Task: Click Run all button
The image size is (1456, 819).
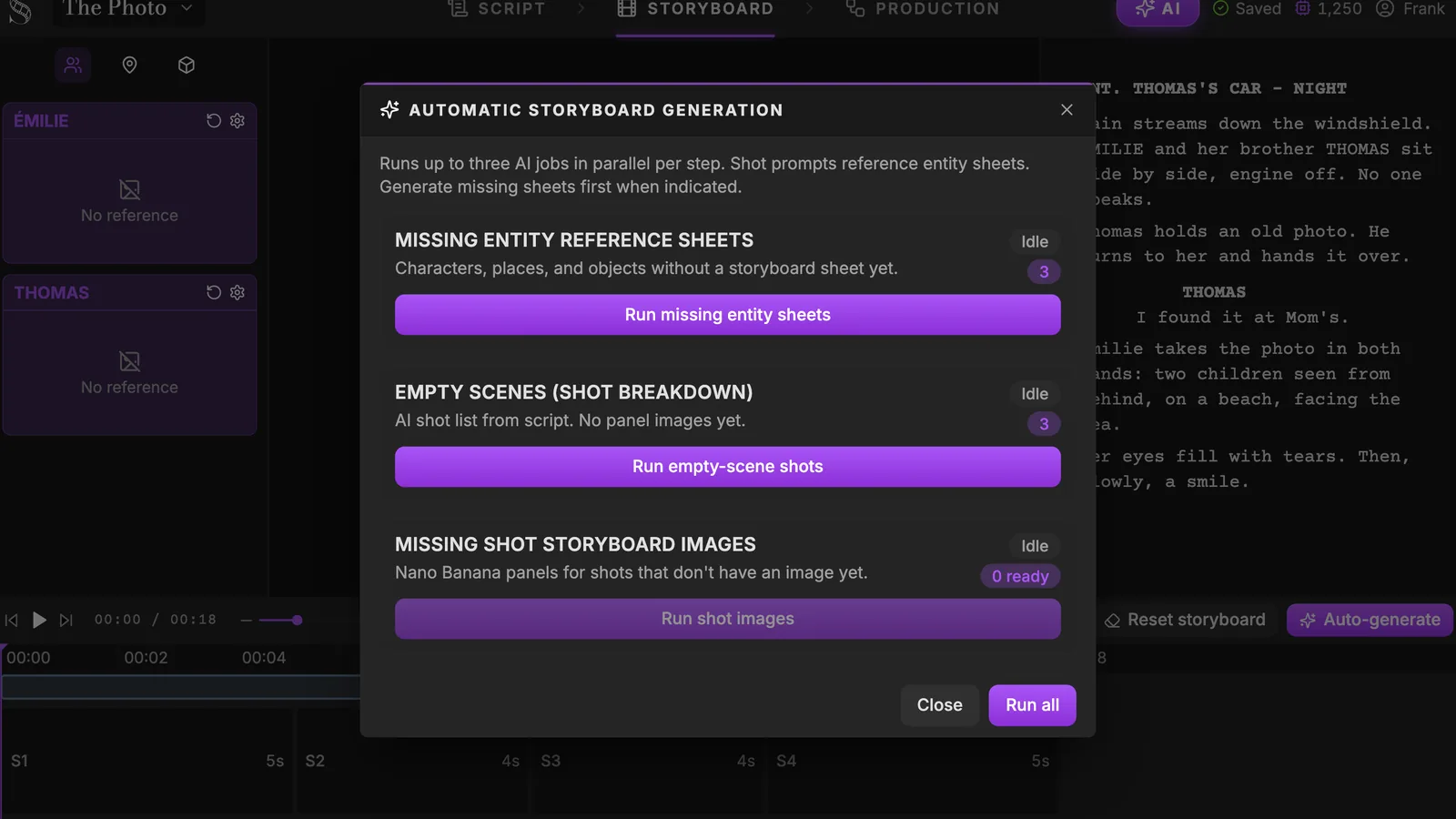Action: (x=1032, y=705)
